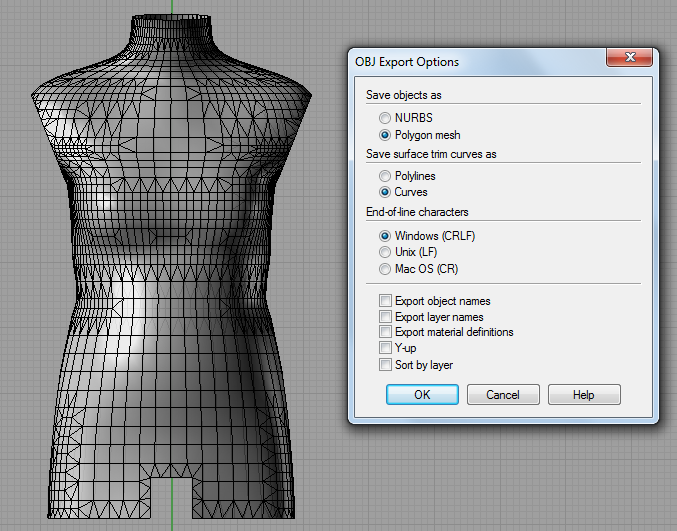
Task: Choose the Polygon mesh option
Action: pyautogui.click(x=385, y=134)
